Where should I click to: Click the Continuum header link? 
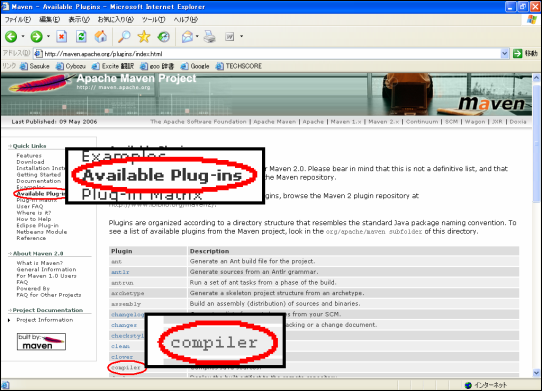pos(422,122)
